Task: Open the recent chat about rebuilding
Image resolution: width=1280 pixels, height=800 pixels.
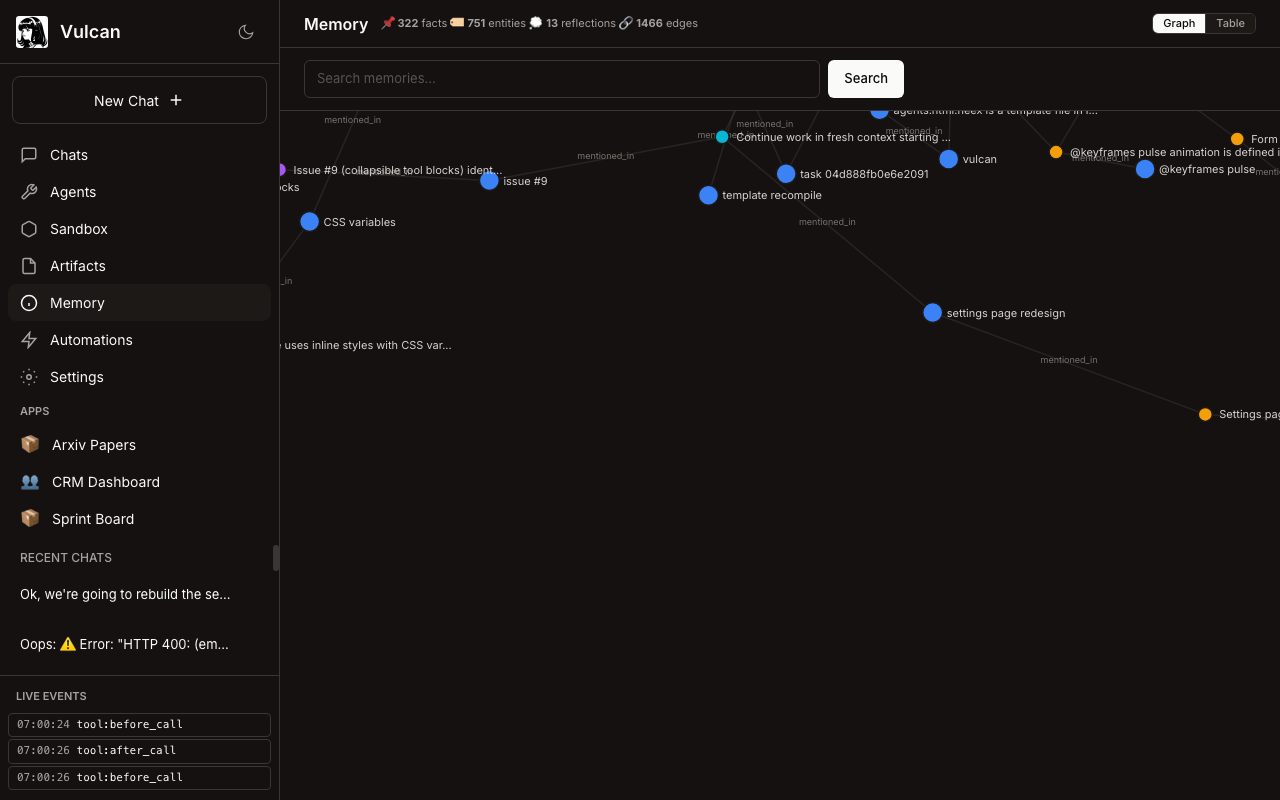Action: click(125, 594)
